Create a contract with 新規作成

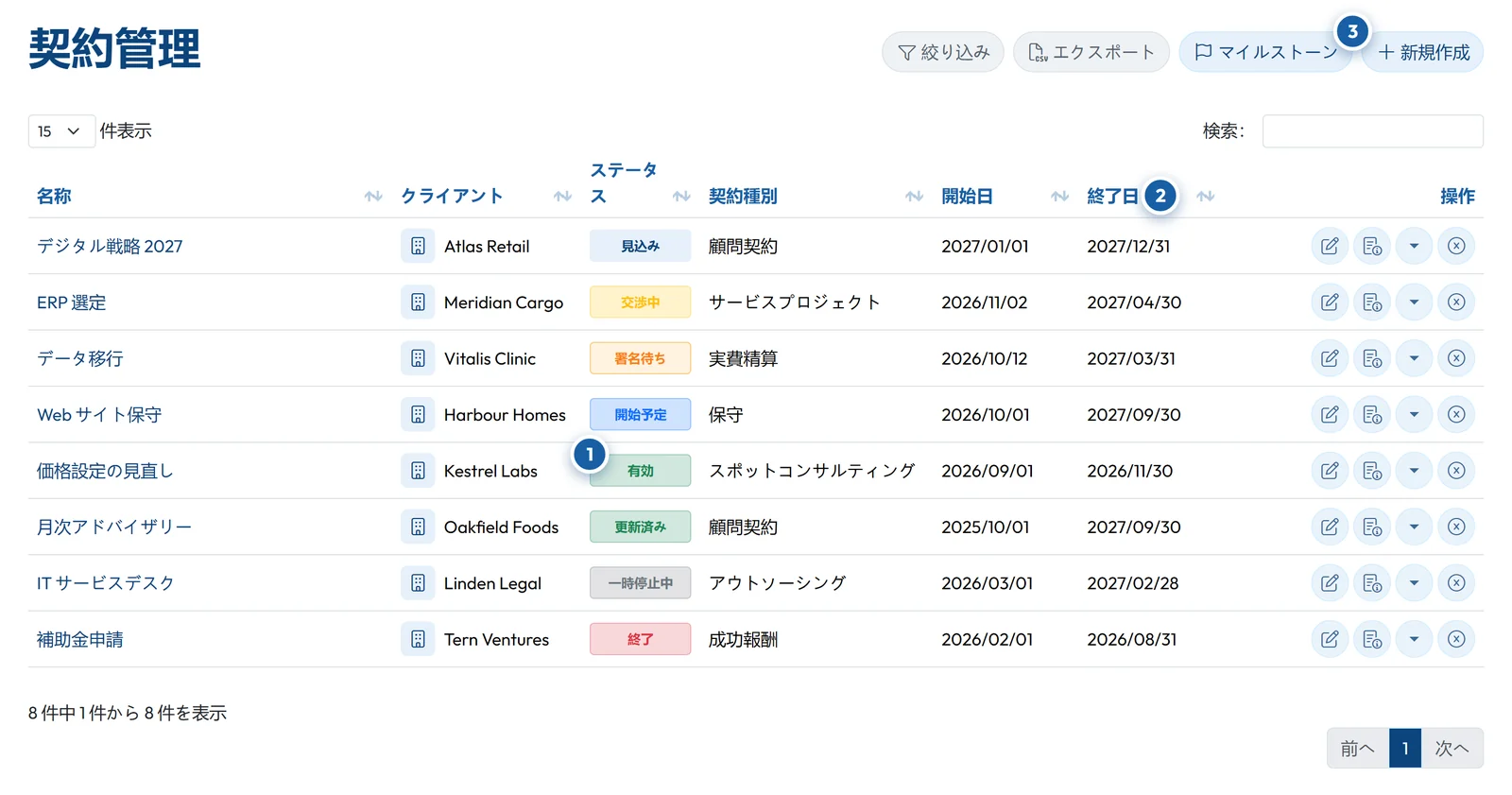point(1423,52)
